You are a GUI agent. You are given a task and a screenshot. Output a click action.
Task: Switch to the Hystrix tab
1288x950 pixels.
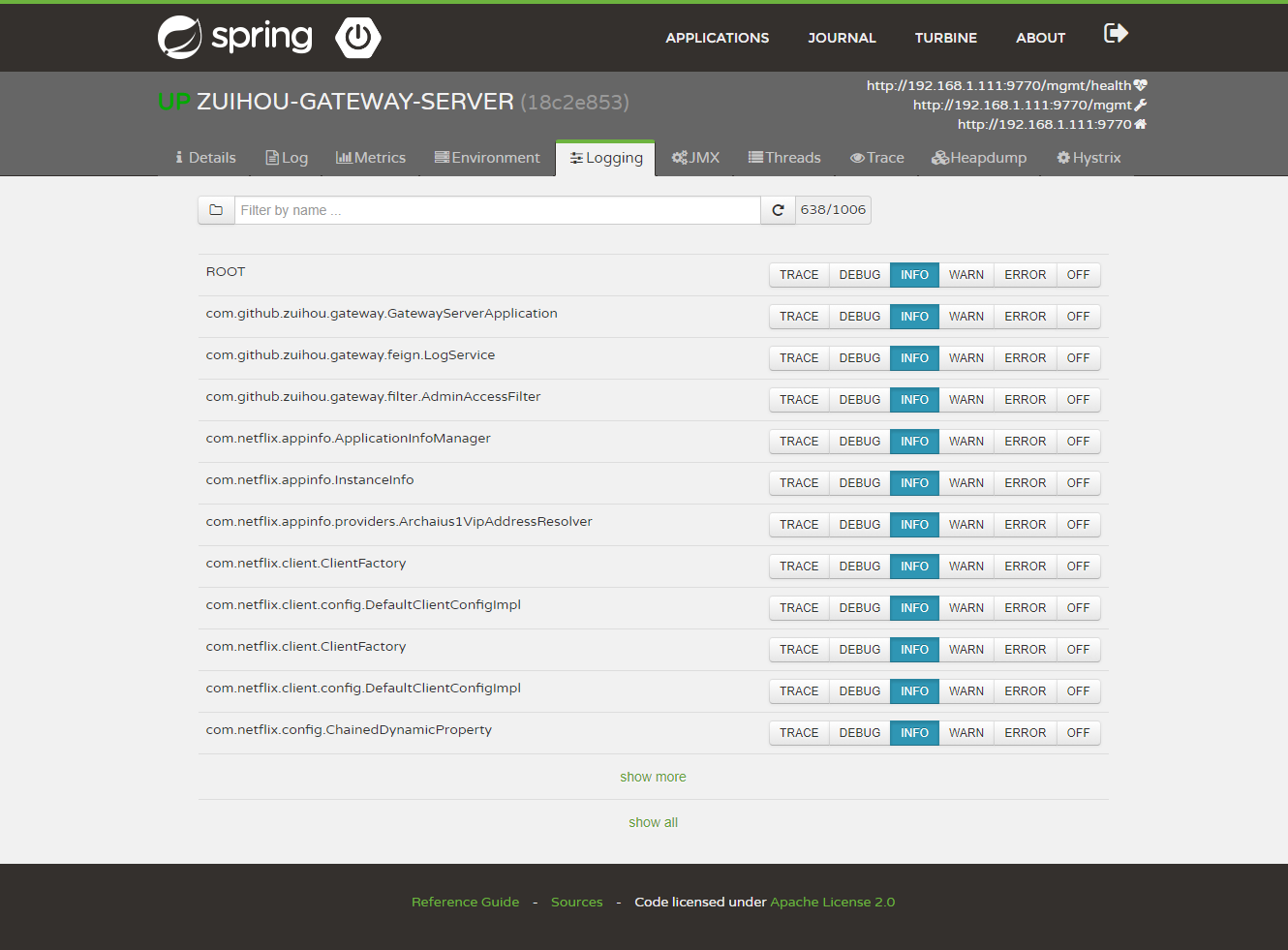(1089, 158)
